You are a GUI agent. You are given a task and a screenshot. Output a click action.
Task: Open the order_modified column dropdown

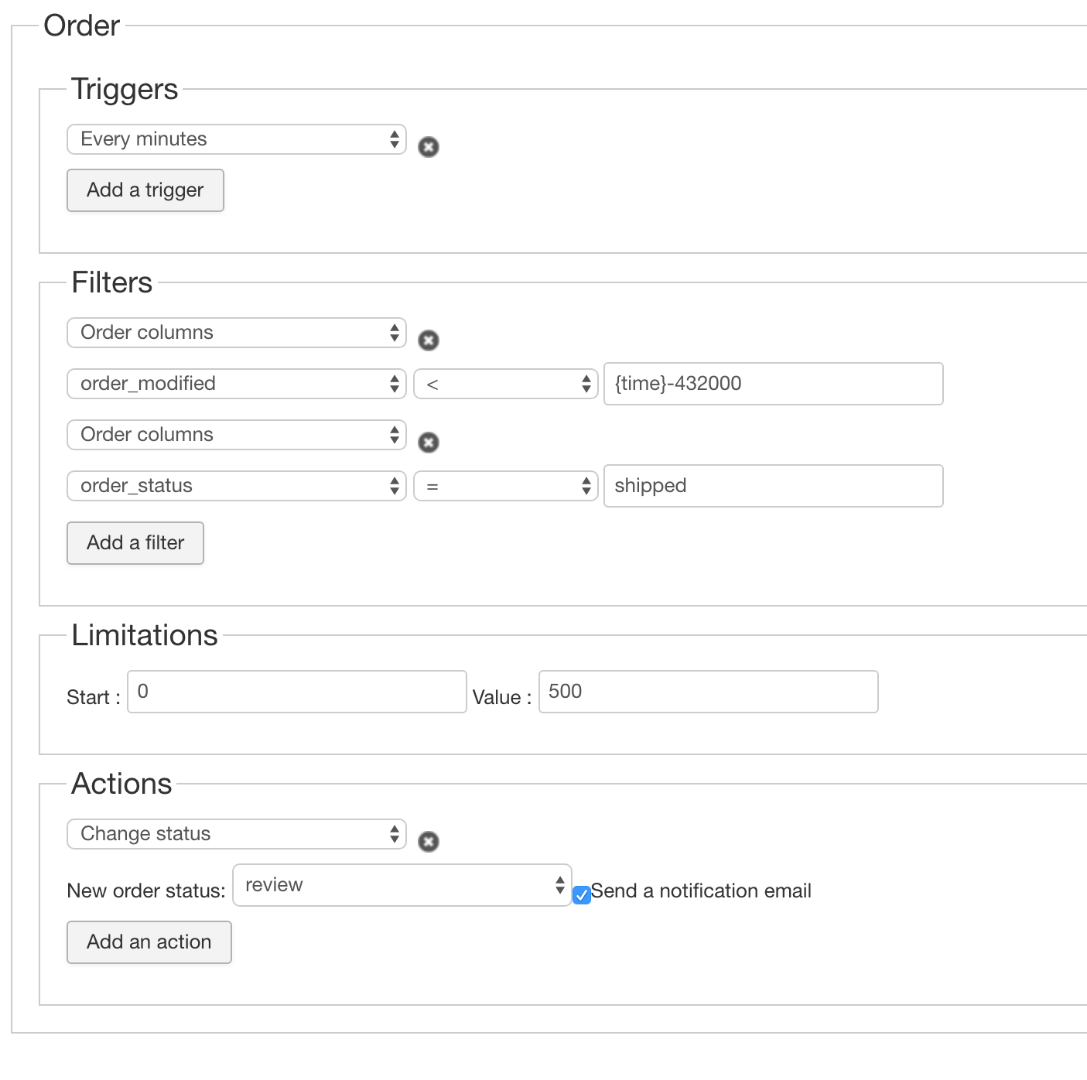(236, 384)
